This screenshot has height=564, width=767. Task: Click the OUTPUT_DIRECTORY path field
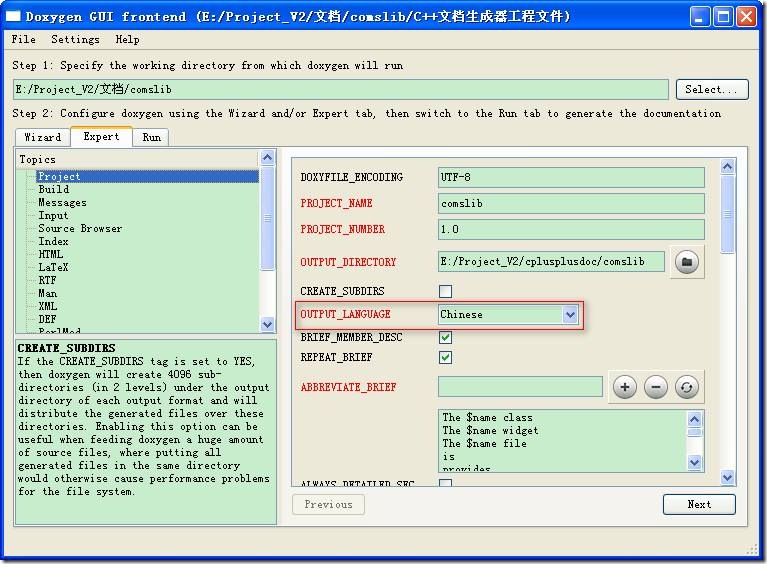pos(551,262)
